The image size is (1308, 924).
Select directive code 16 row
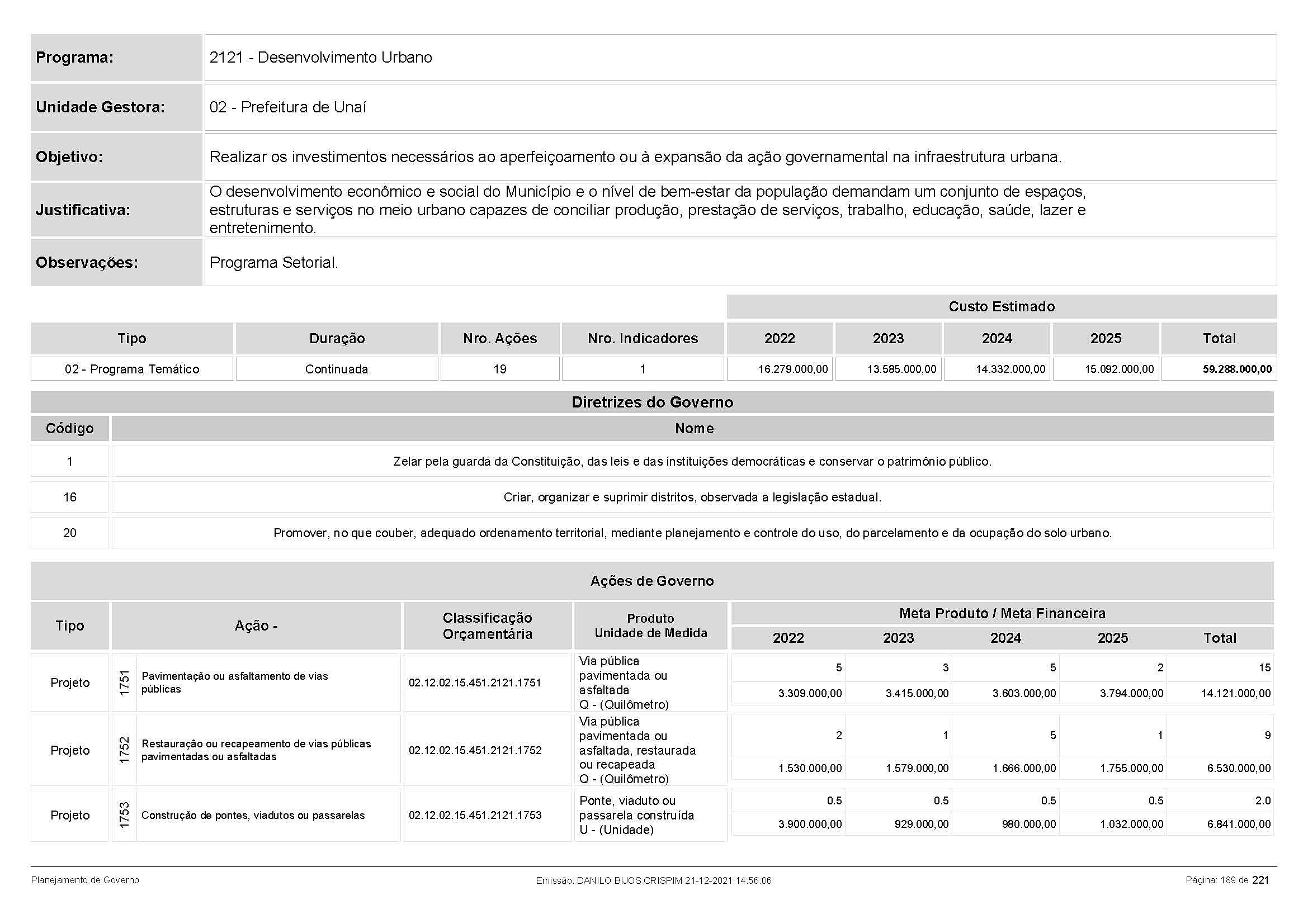69,497
